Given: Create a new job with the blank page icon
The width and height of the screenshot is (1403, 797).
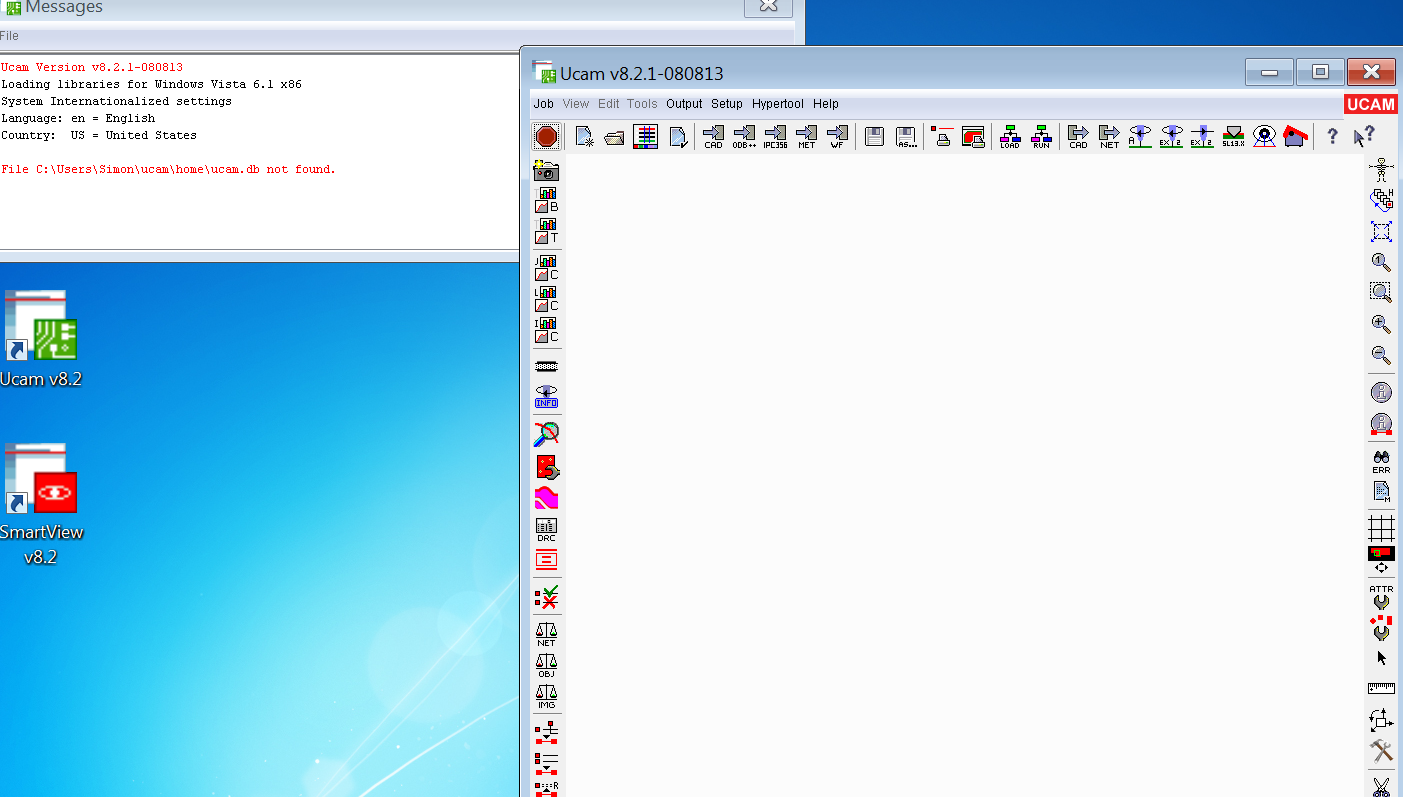Looking at the screenshot, I should (x=585, y=137).
